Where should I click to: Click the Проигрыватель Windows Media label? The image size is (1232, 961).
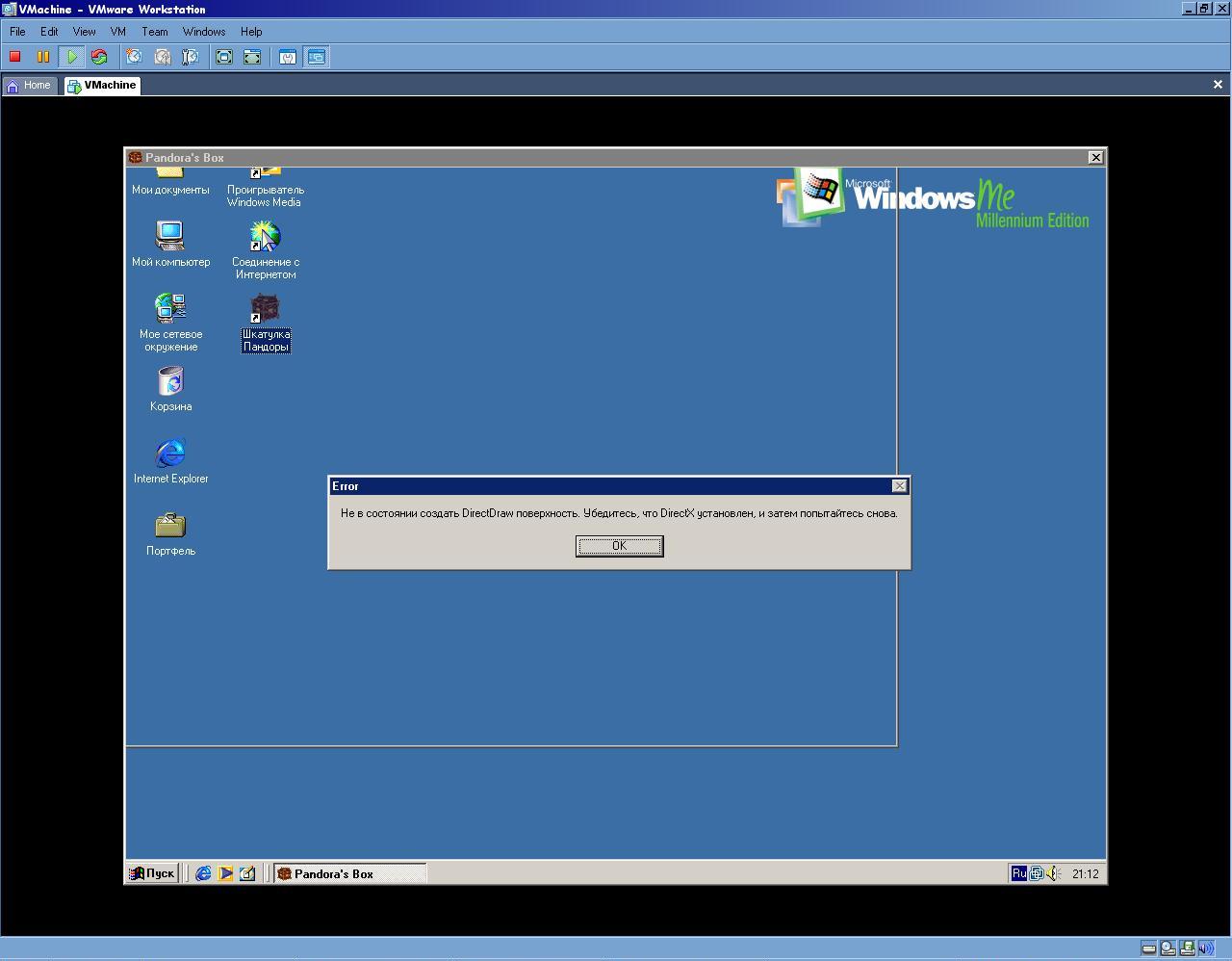point(265,195)
